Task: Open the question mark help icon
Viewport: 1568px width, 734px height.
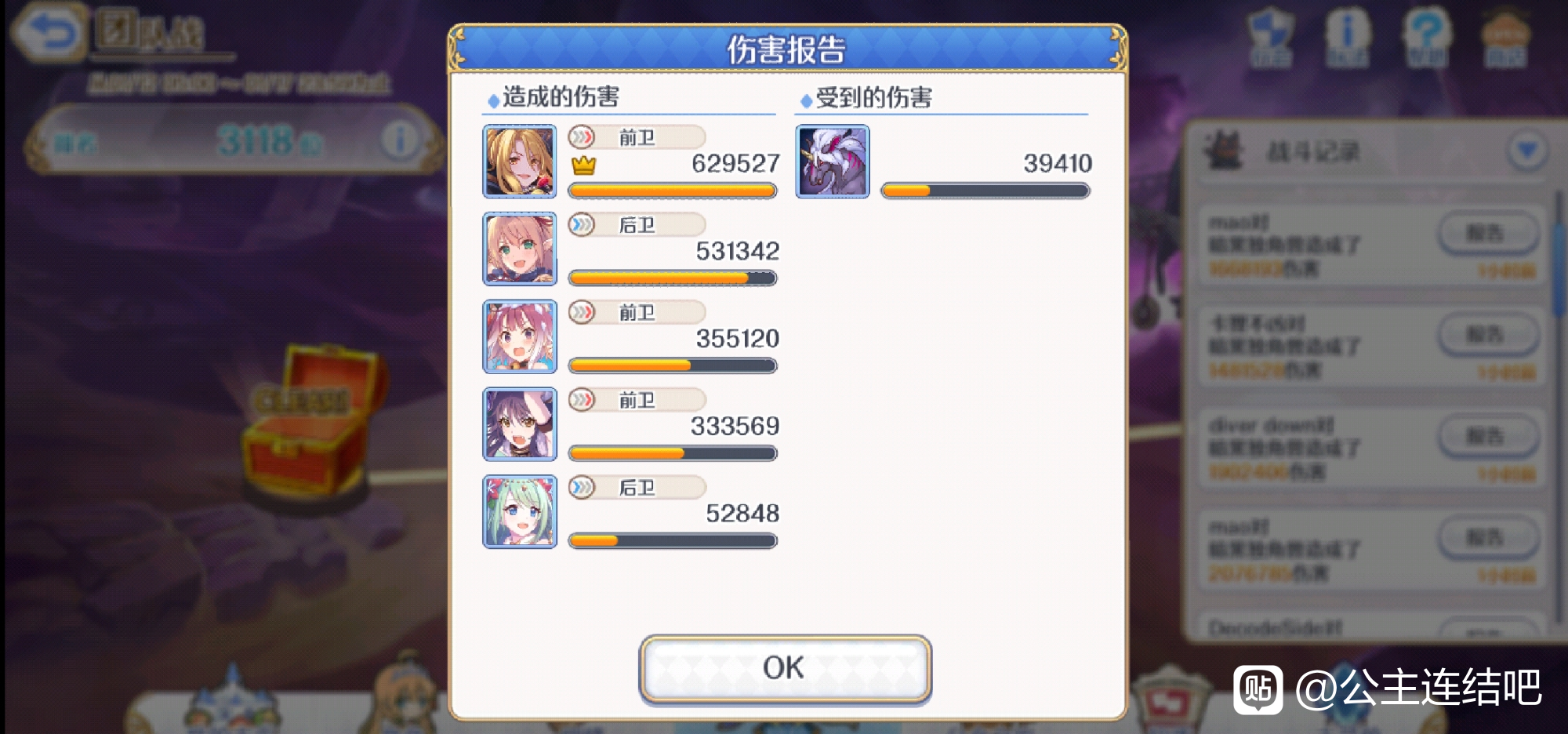Action: [x=1425, y=37]
